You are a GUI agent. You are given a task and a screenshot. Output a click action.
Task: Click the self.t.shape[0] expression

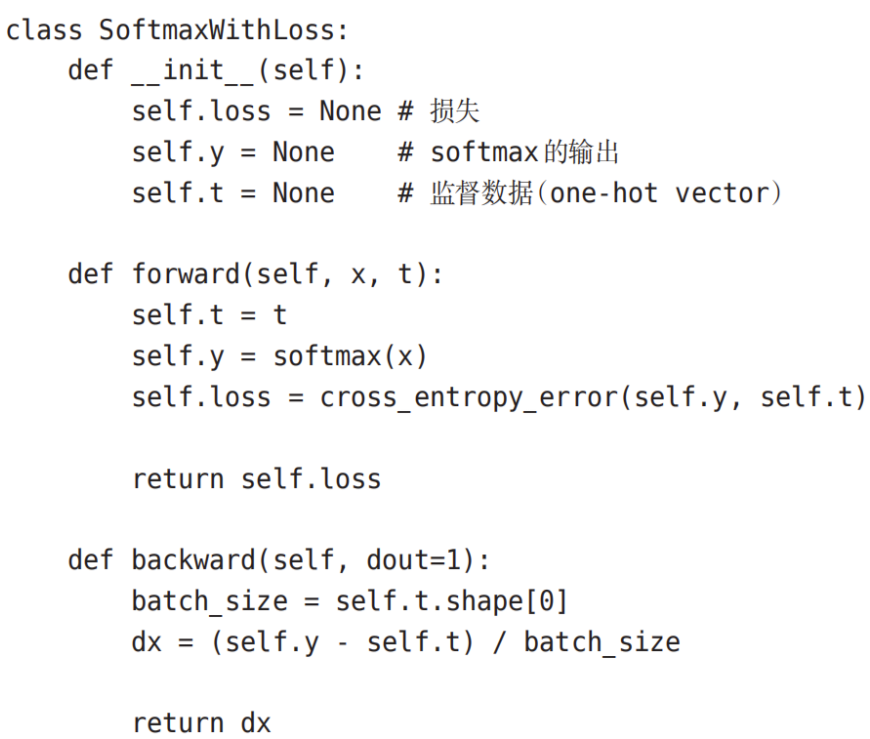click(451, 601)
